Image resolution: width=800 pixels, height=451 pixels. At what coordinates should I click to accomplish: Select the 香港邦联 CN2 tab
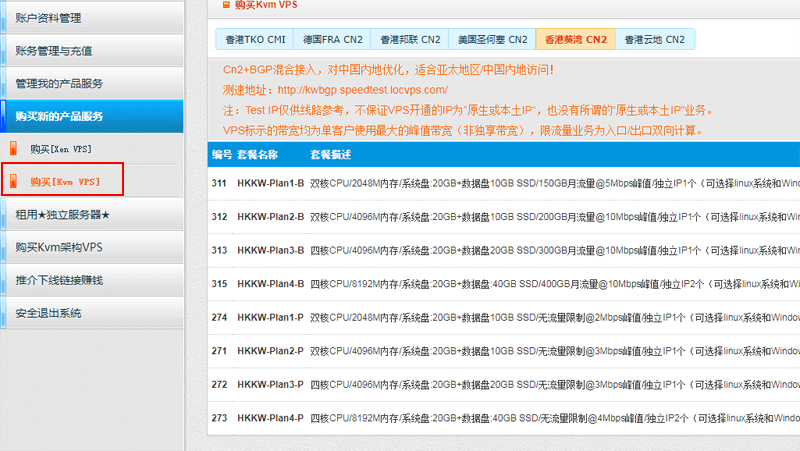point(410,40)
